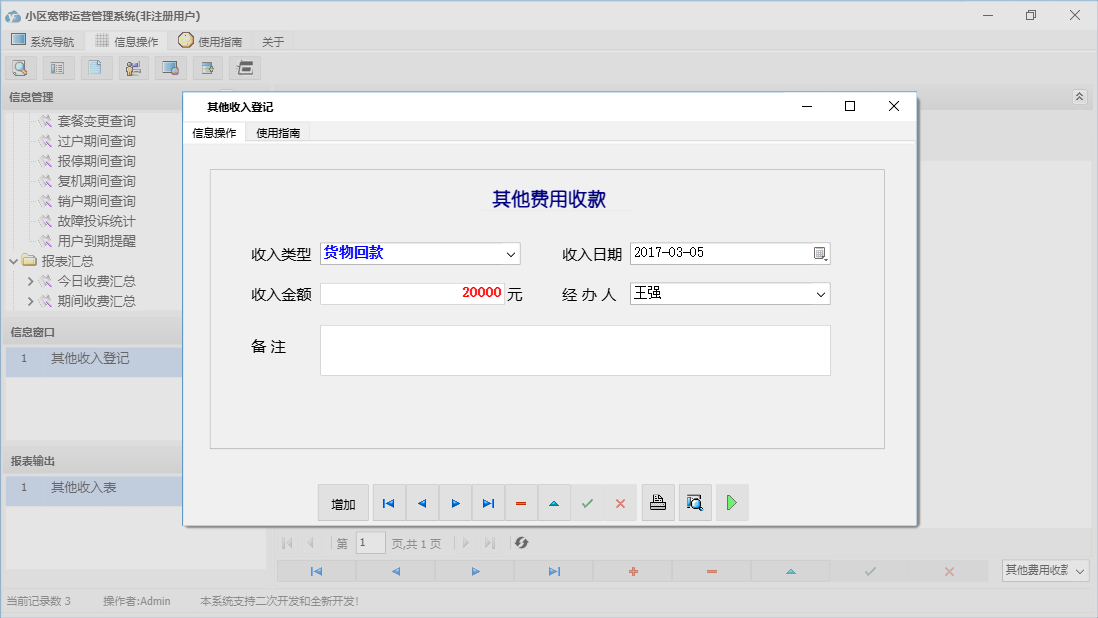Open the 收入日期 date picker
The image size is (1098, 618).
[820, 253]
